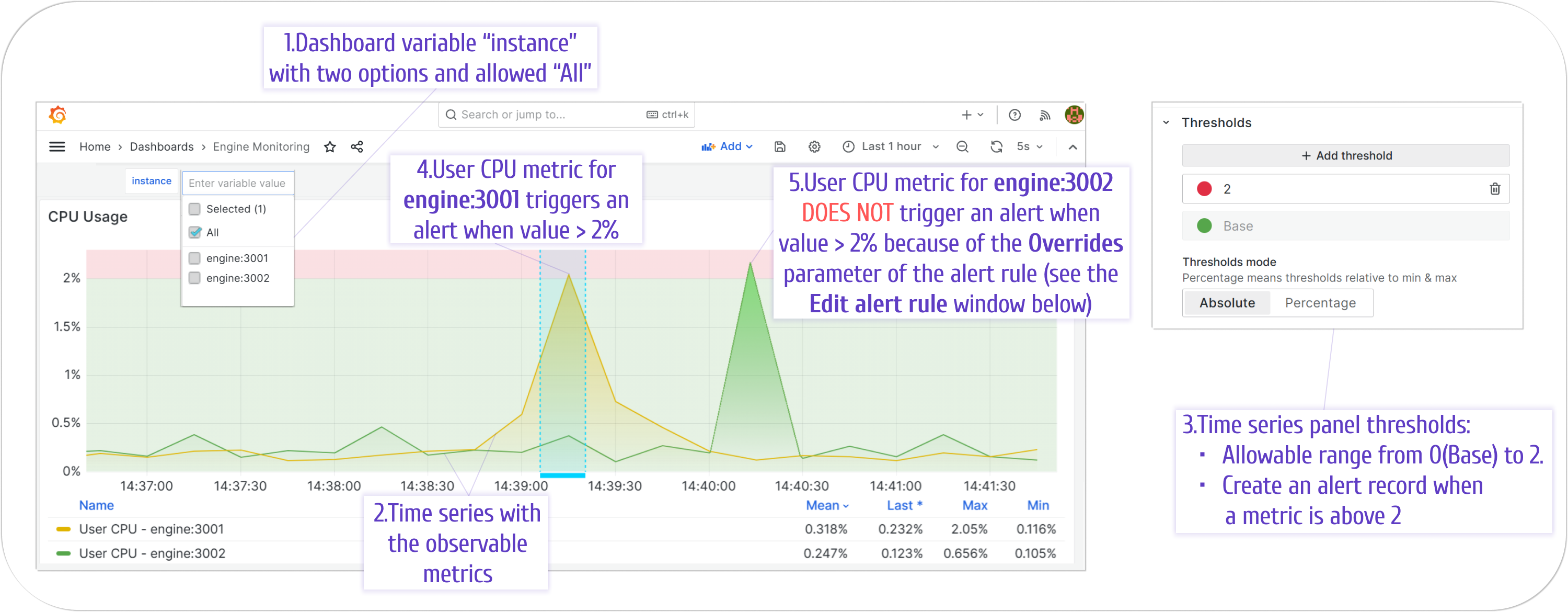Viewport: 1568px width, 612px height.
Task: Click the threshold value 2 field
Action: coord(1345,189)
